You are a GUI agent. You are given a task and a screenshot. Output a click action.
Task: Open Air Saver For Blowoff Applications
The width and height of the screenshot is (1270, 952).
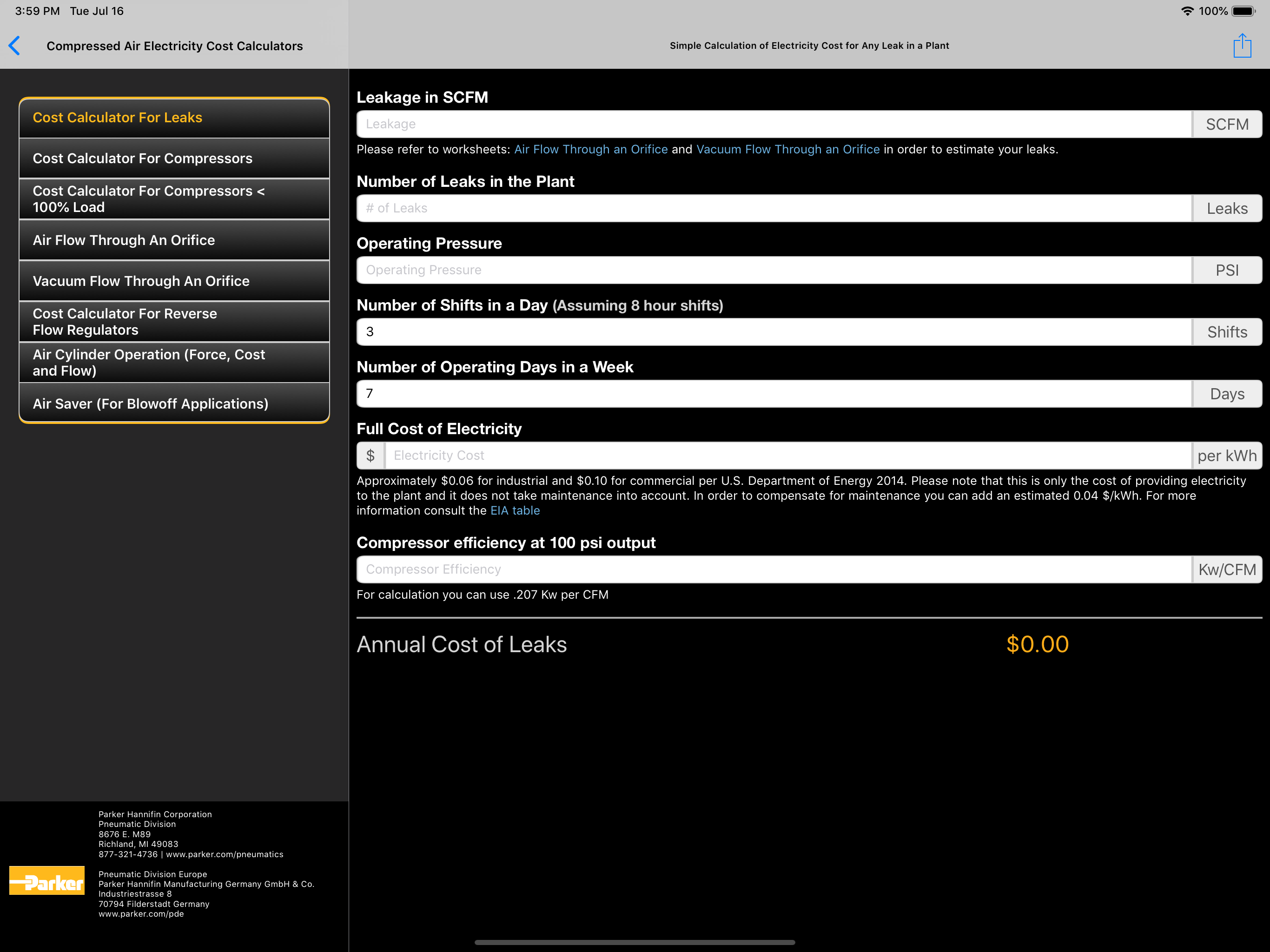coord(174,403)
